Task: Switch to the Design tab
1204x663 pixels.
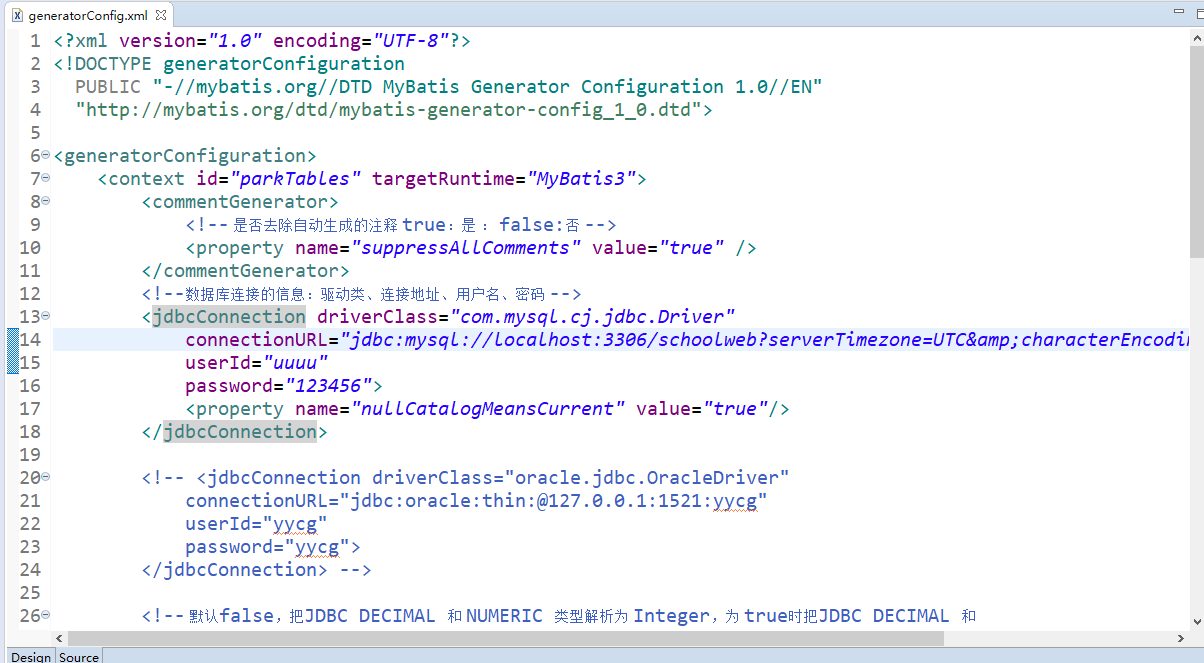Action: pos(30,656)
